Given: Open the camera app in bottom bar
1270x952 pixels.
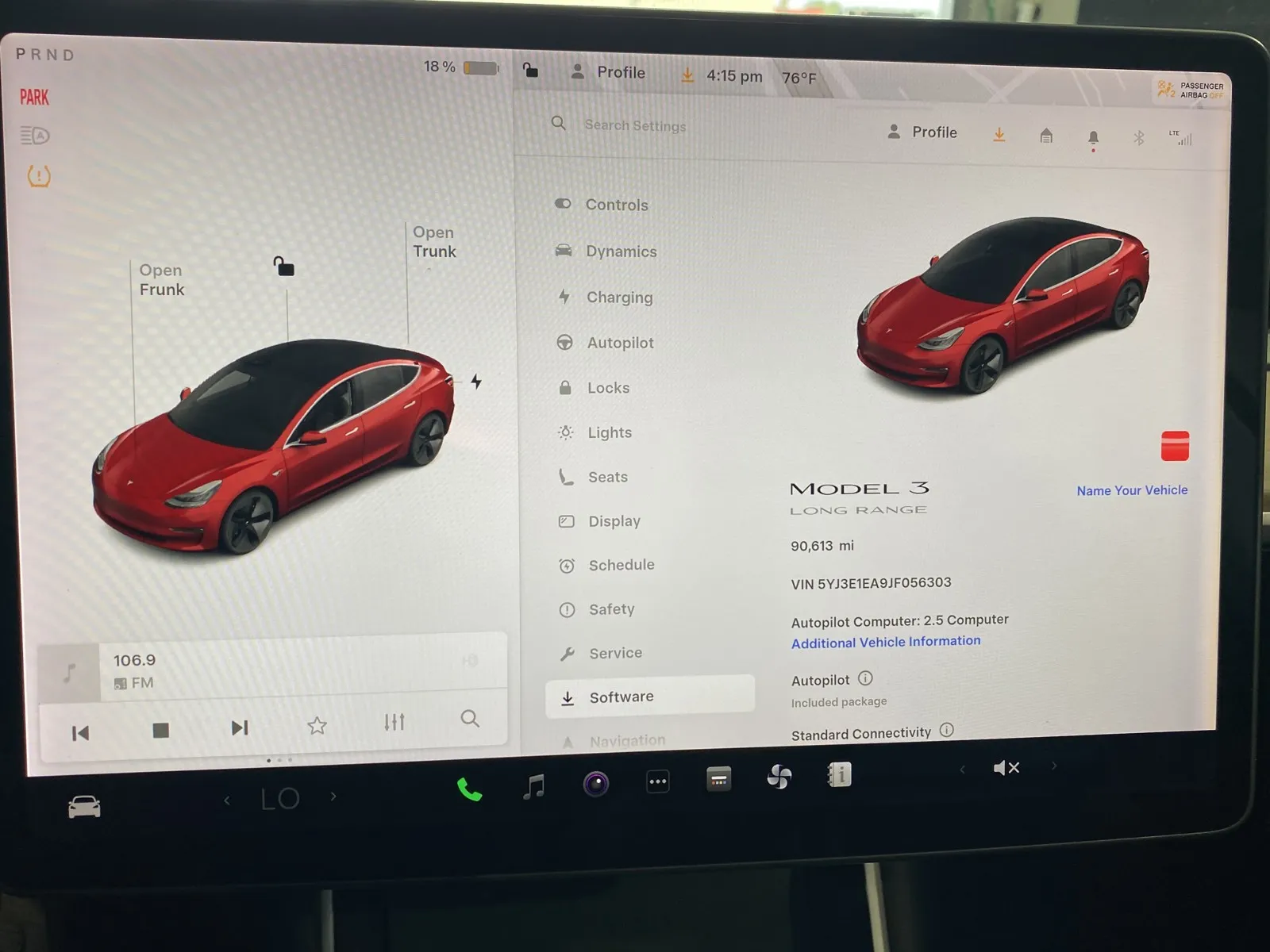Looking at the screenshot, I should pyautogui.click(x=595, y=784).
